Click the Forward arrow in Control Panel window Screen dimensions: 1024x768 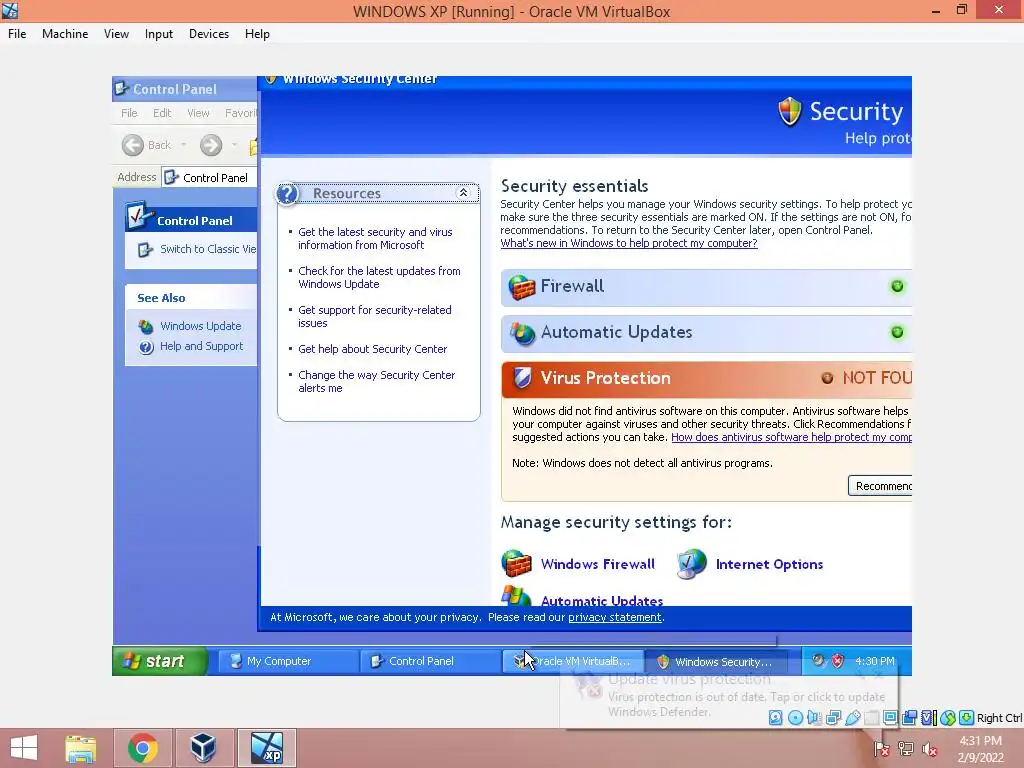211,145
